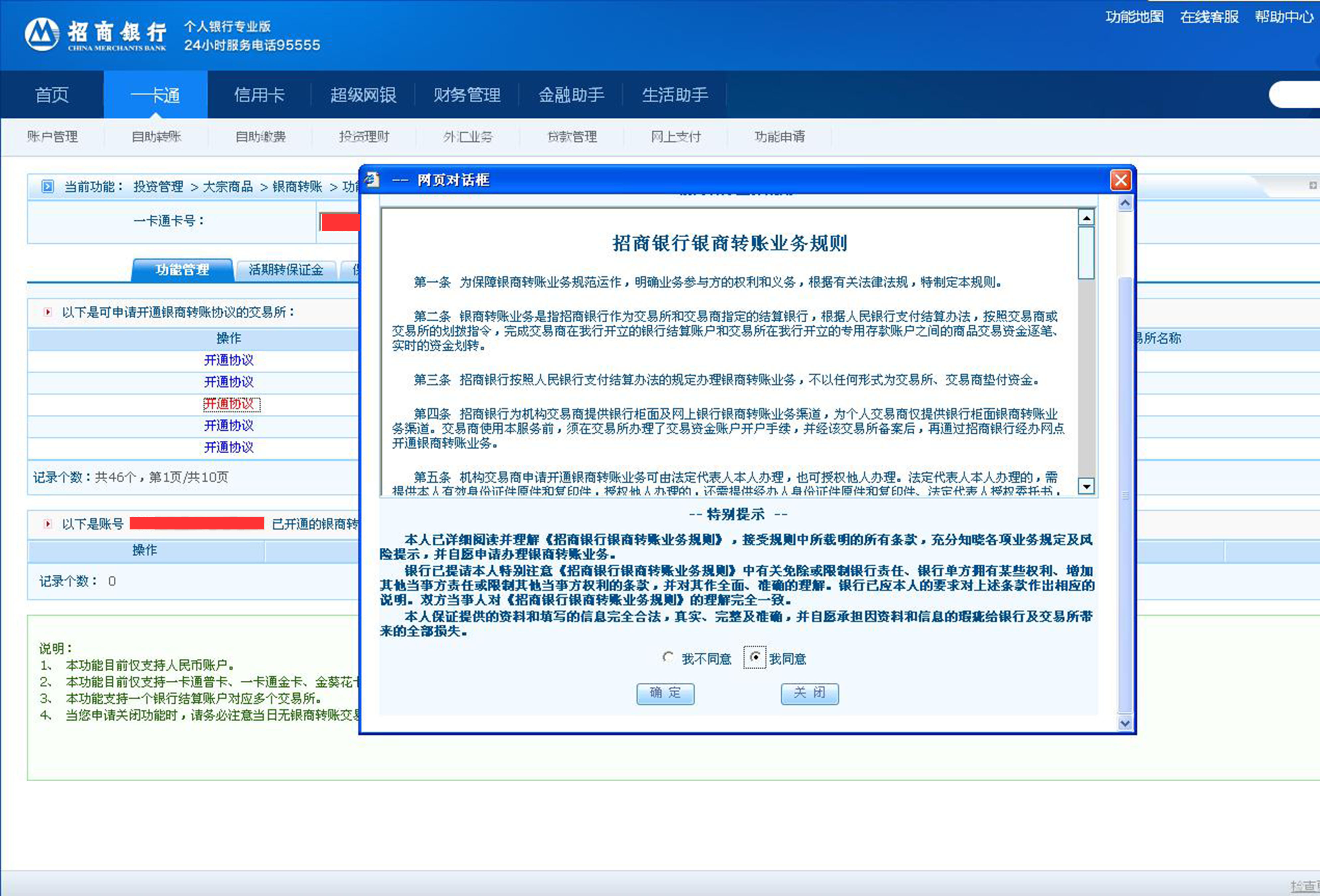Viewport: 1320px width, 896px height.
Task: Open 网上支付 submenu
Action: [x=676, y=136]
